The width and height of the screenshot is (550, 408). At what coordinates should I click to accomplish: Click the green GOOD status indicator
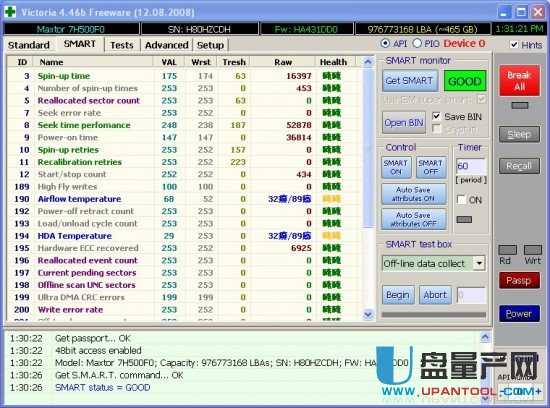click(465, 81)
